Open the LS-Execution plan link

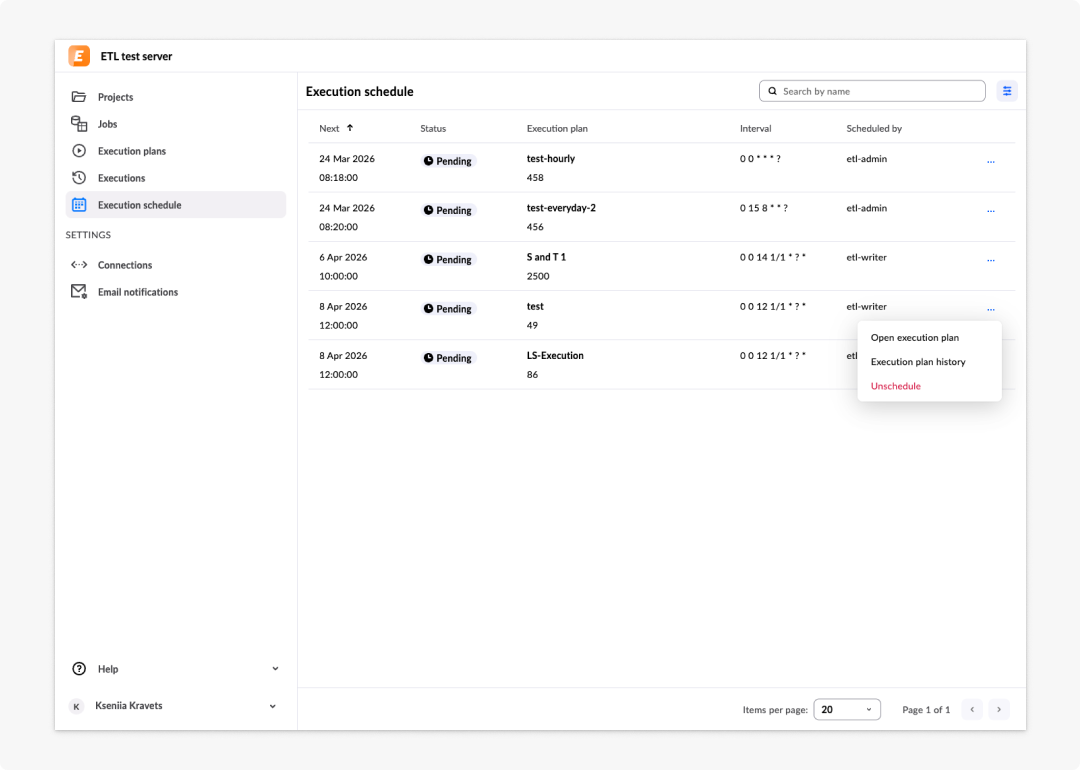(554, 355)
